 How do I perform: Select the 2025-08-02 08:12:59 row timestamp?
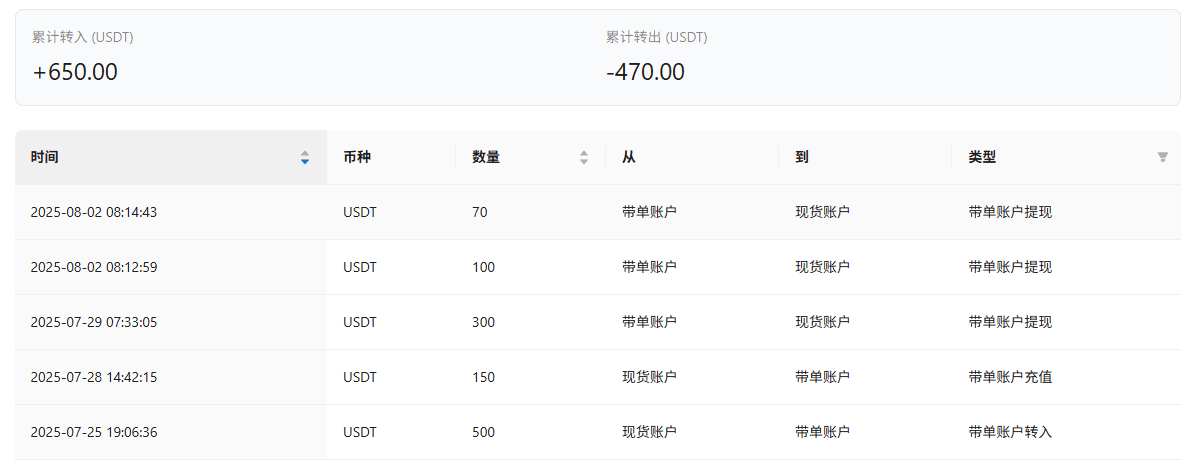tap(94, 267)
